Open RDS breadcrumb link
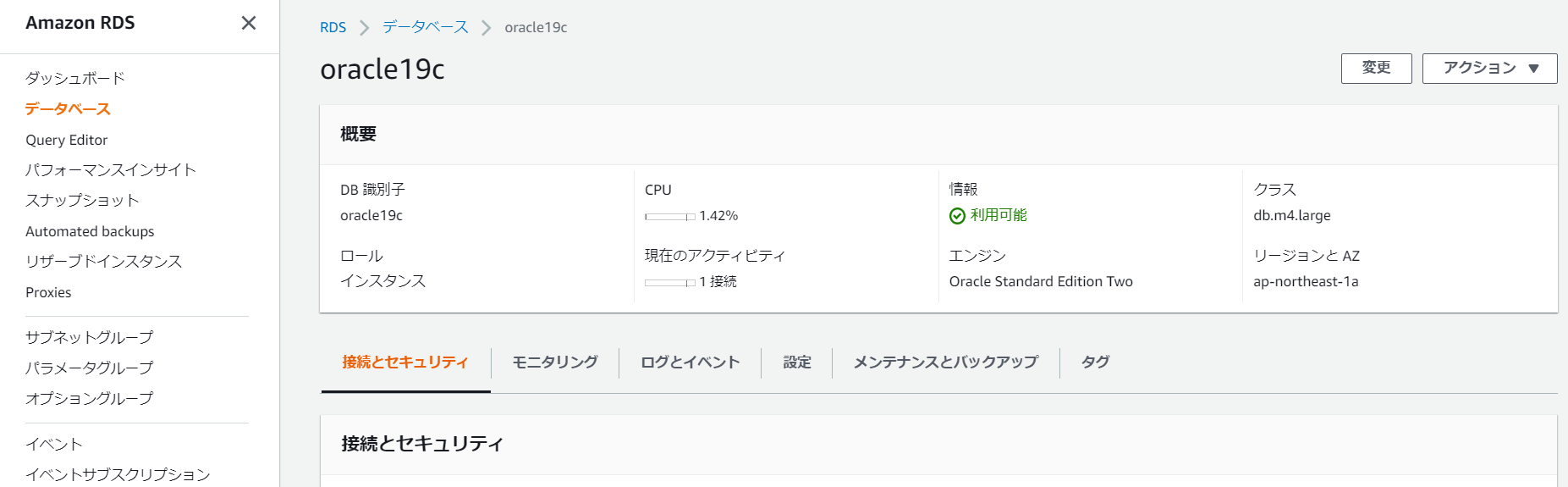Screen dimensions: 1568x487 tap(333, 27)
